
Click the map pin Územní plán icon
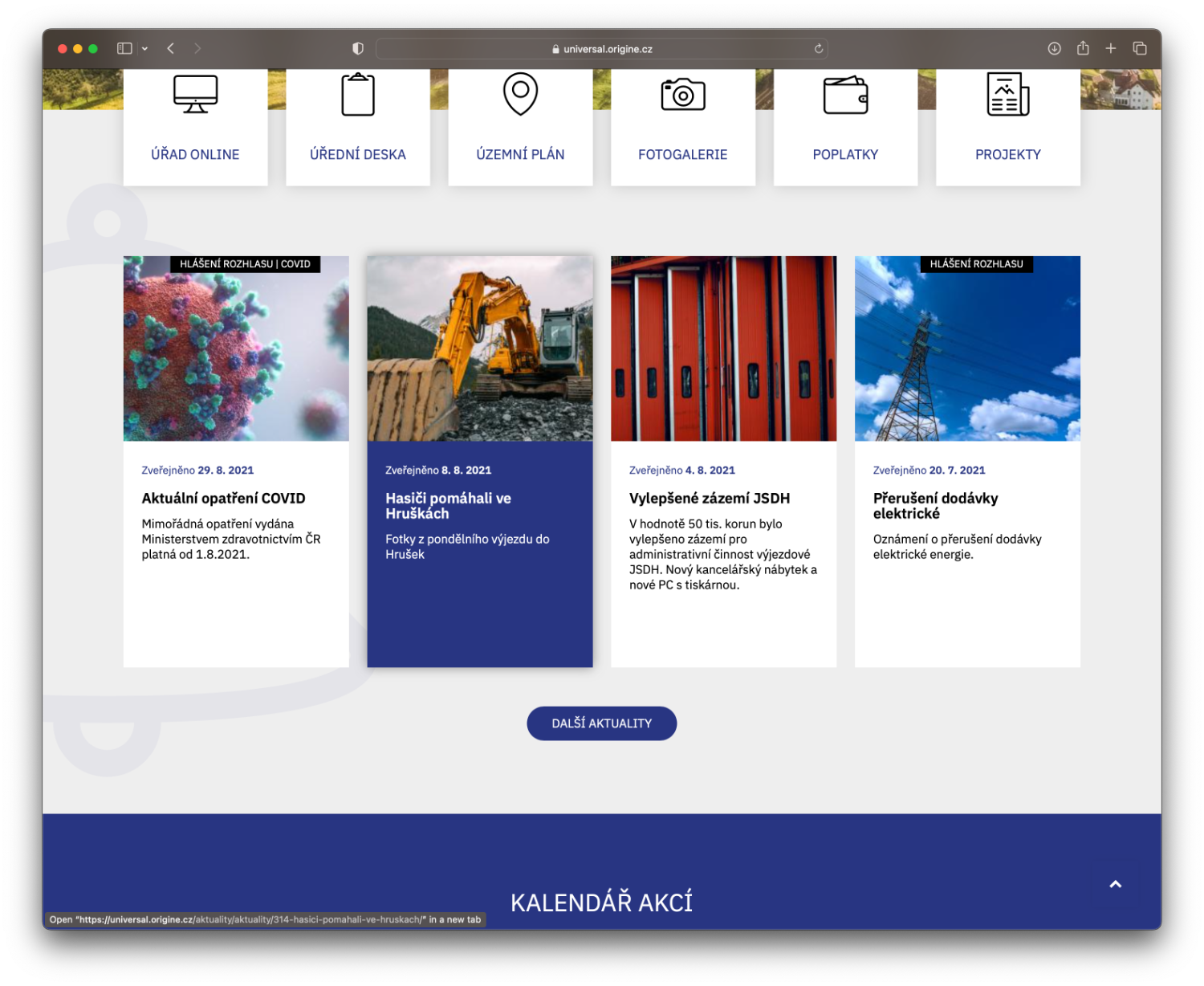pyautogui.click(x=520, y=94)
